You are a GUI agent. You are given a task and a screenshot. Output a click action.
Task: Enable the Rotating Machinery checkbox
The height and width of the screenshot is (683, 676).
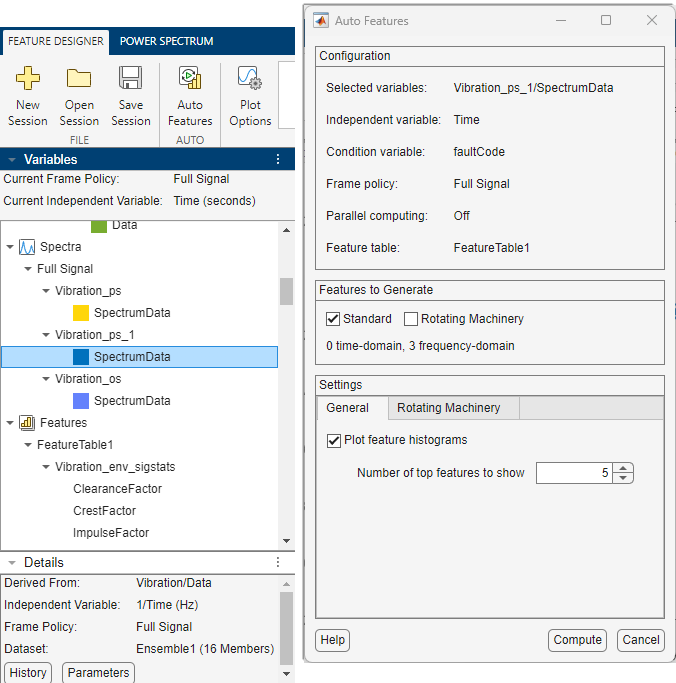(411, 319)
